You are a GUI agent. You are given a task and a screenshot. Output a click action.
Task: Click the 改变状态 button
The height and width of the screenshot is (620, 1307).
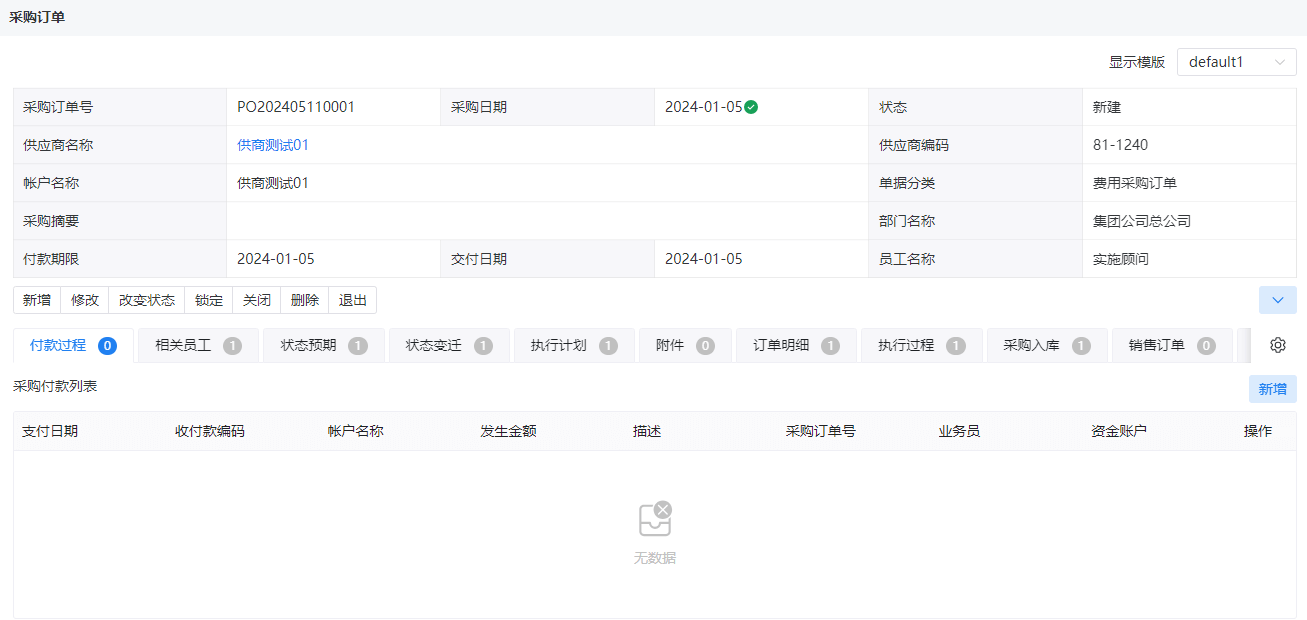click(147, 300)
